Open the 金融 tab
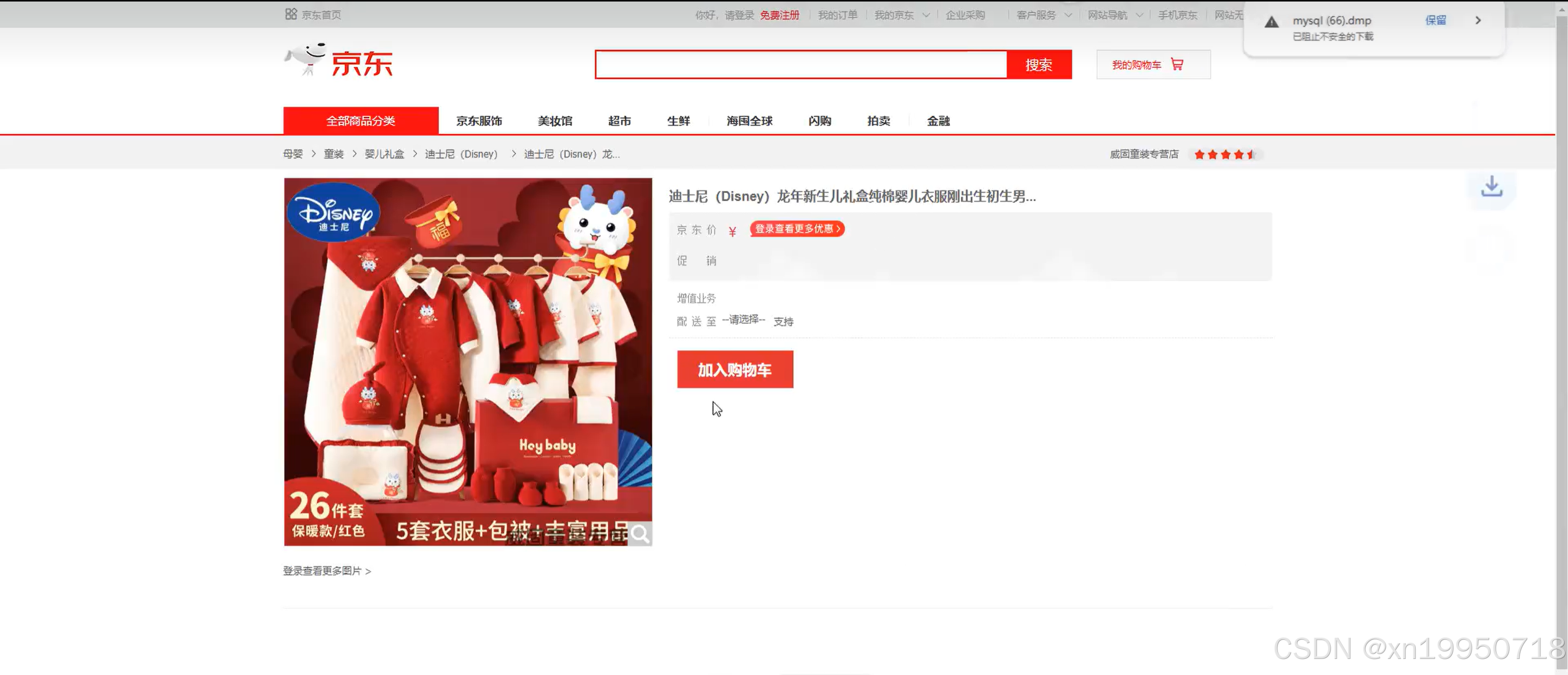 (938, 121)
